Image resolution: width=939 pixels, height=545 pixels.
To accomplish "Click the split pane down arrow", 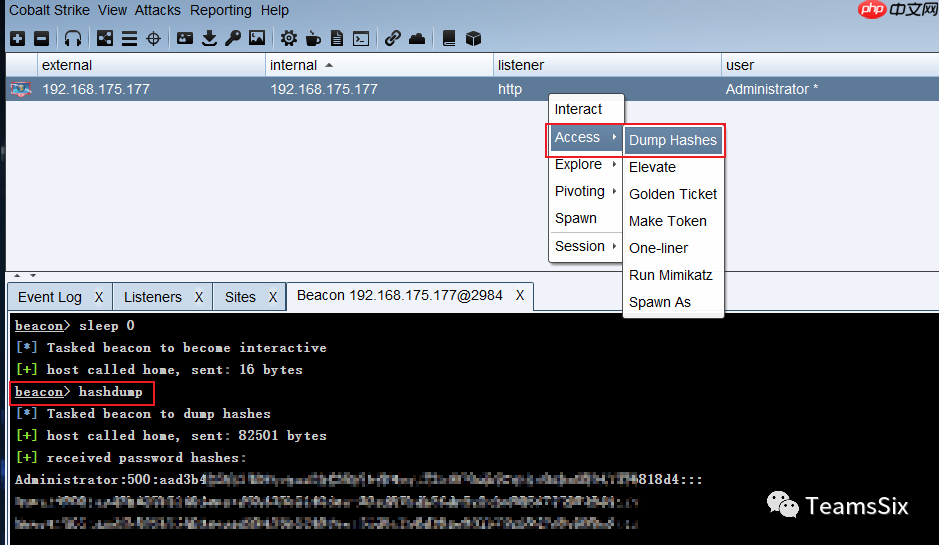I will [33, 275].
